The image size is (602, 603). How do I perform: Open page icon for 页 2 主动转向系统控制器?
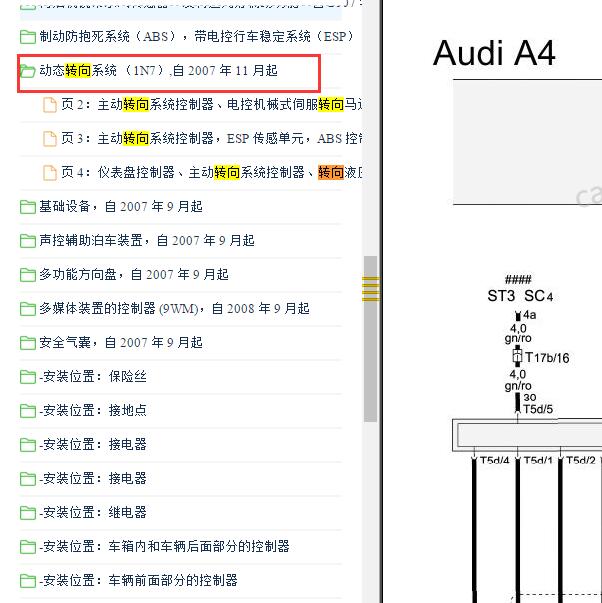[x=50, y=105]
